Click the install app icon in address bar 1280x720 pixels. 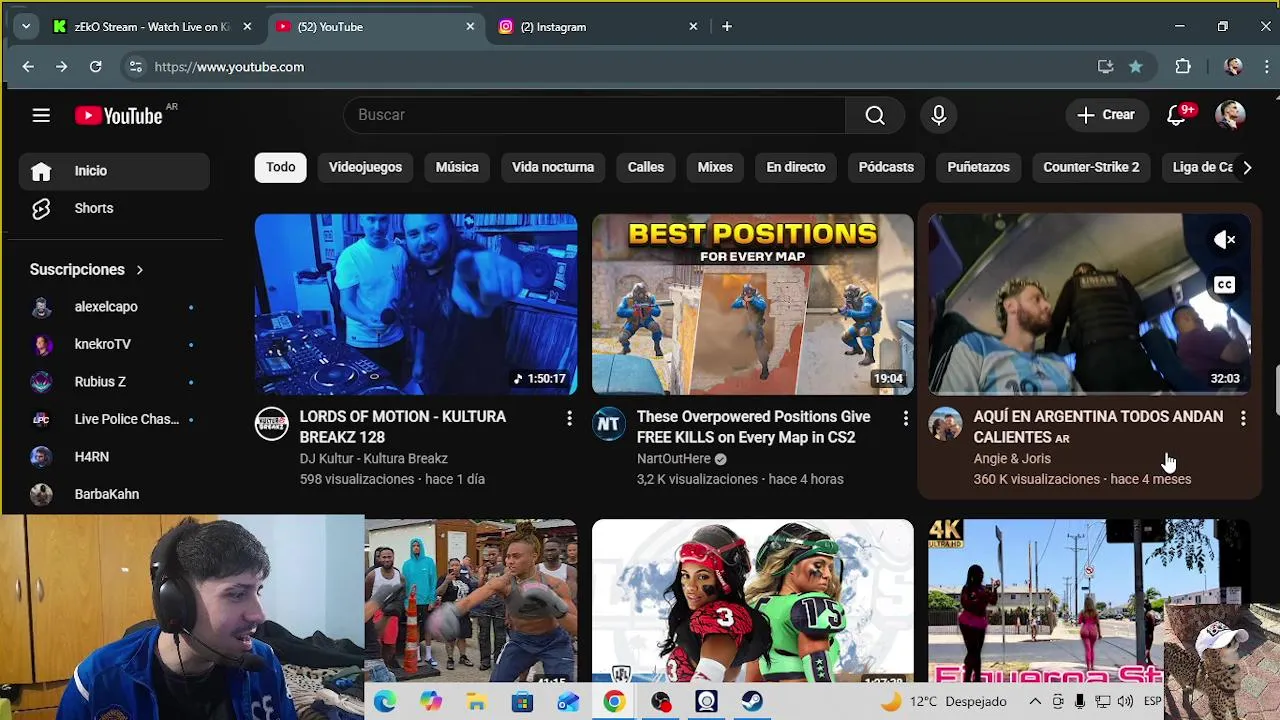tap(1105, 67)
